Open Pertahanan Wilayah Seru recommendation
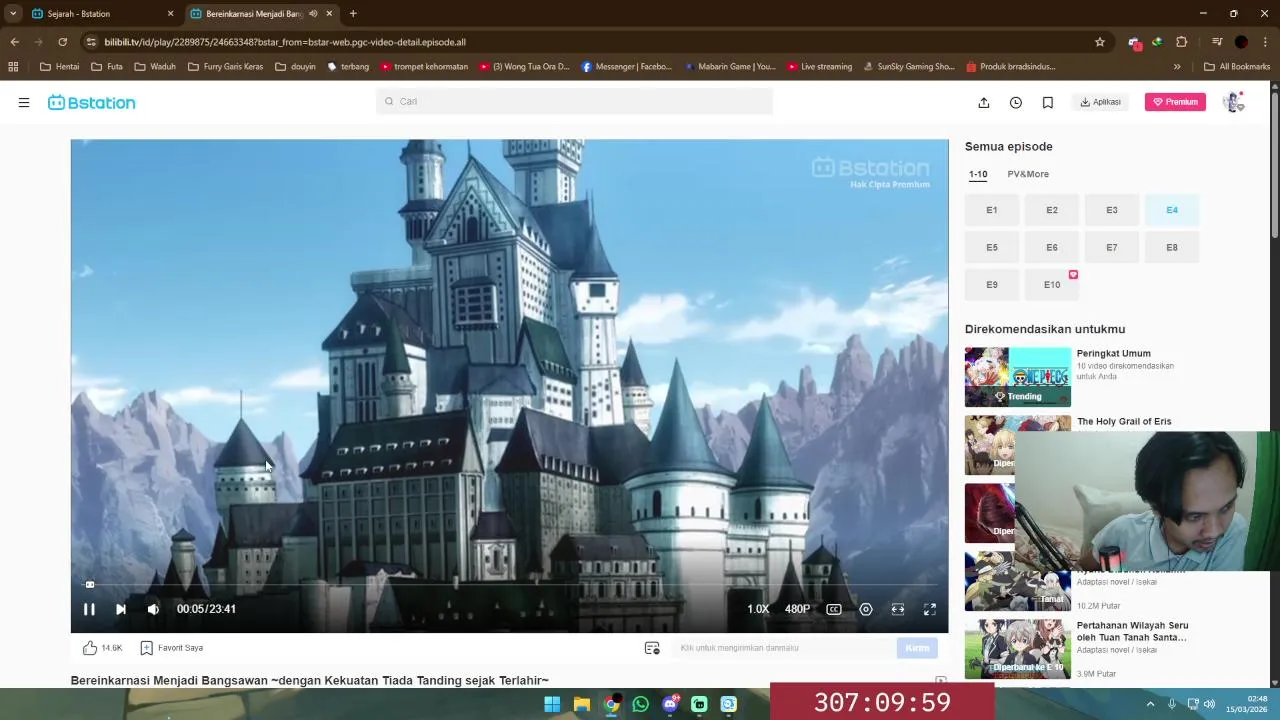This screenshot has width=1280, height=720. click(1133, 631)
